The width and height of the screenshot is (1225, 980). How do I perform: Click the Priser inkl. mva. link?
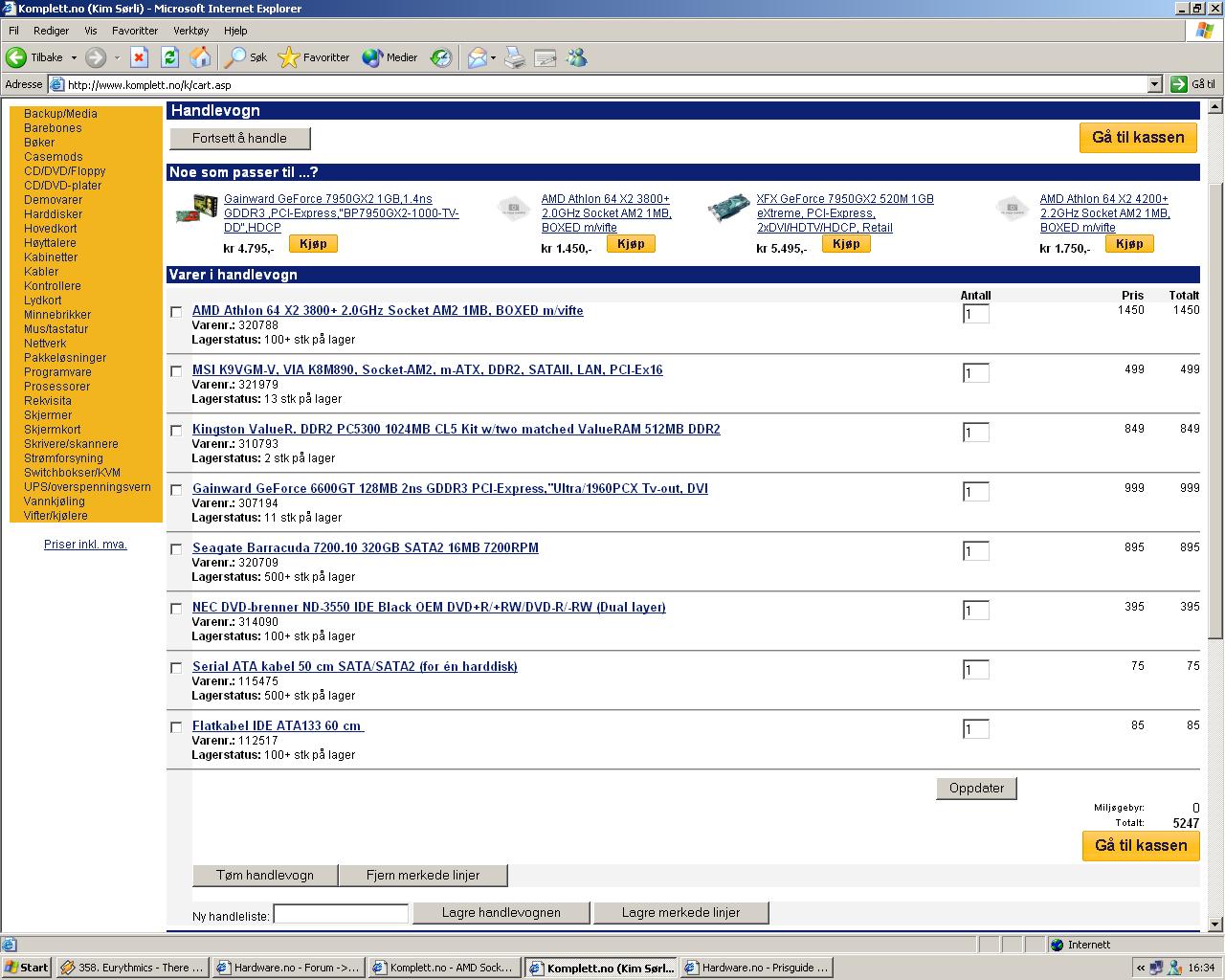pyautogui.click(x=85, y=545)
